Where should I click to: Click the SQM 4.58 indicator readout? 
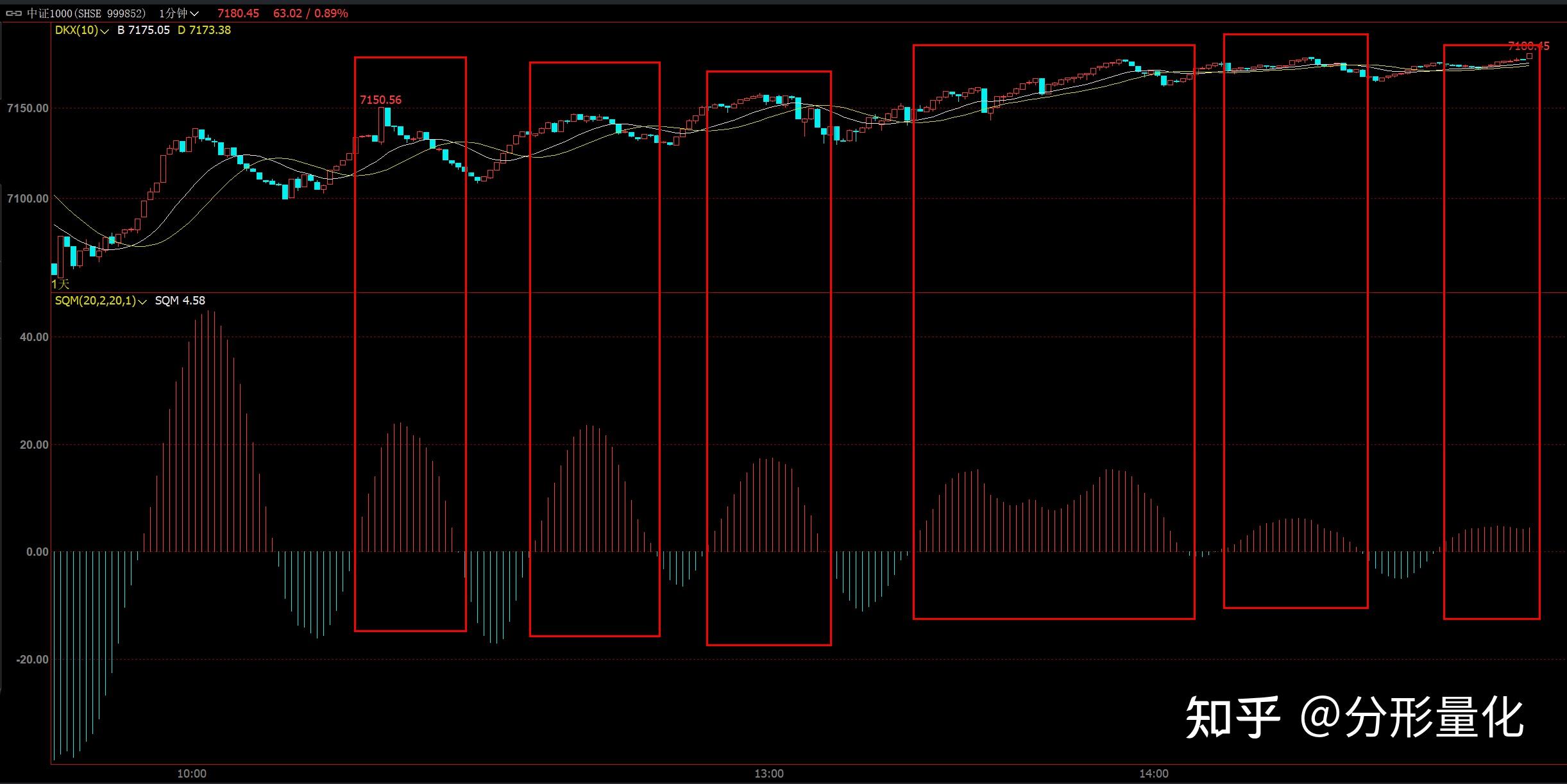point(180,301)
